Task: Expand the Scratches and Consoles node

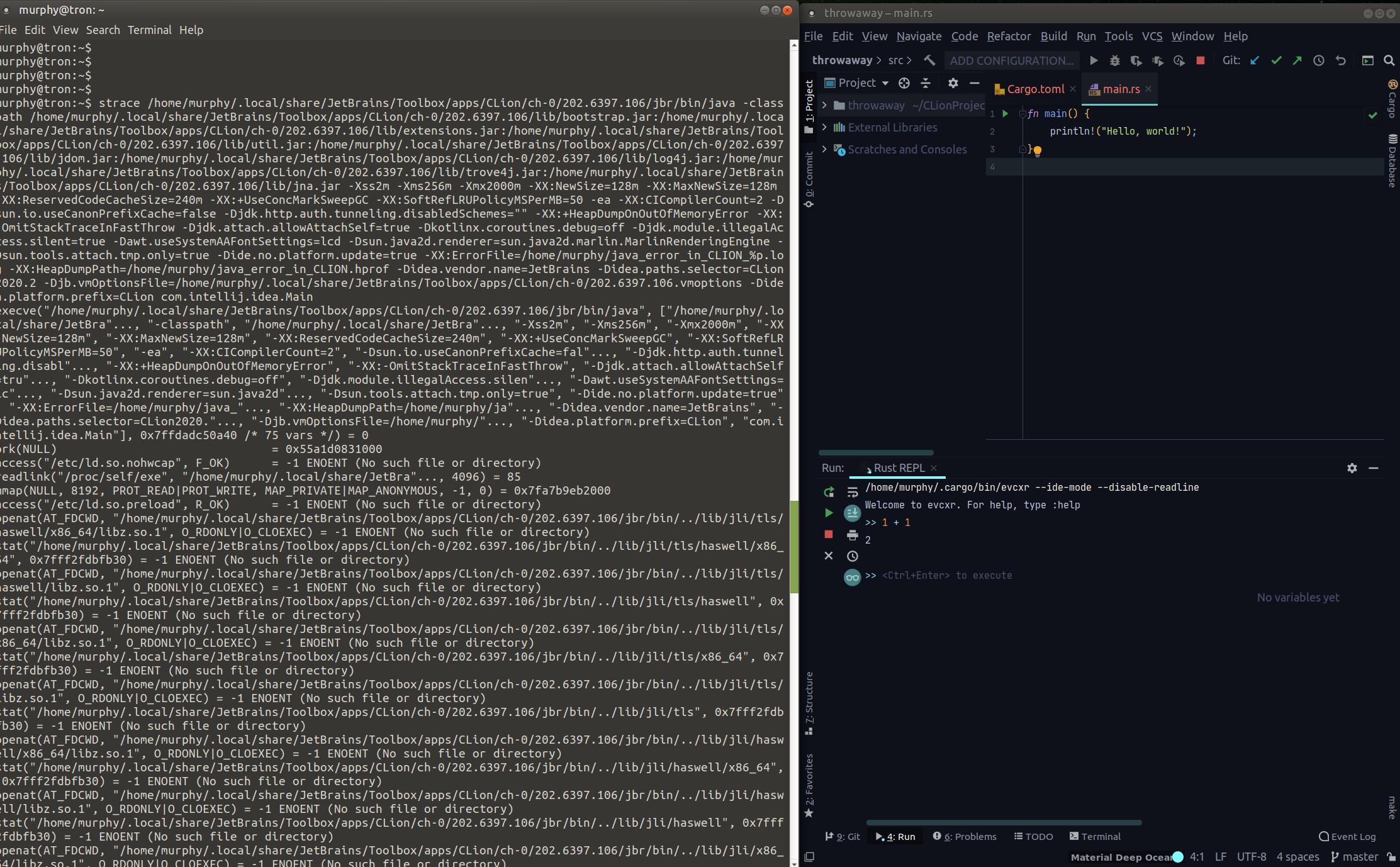Action: tap(825, 149)
